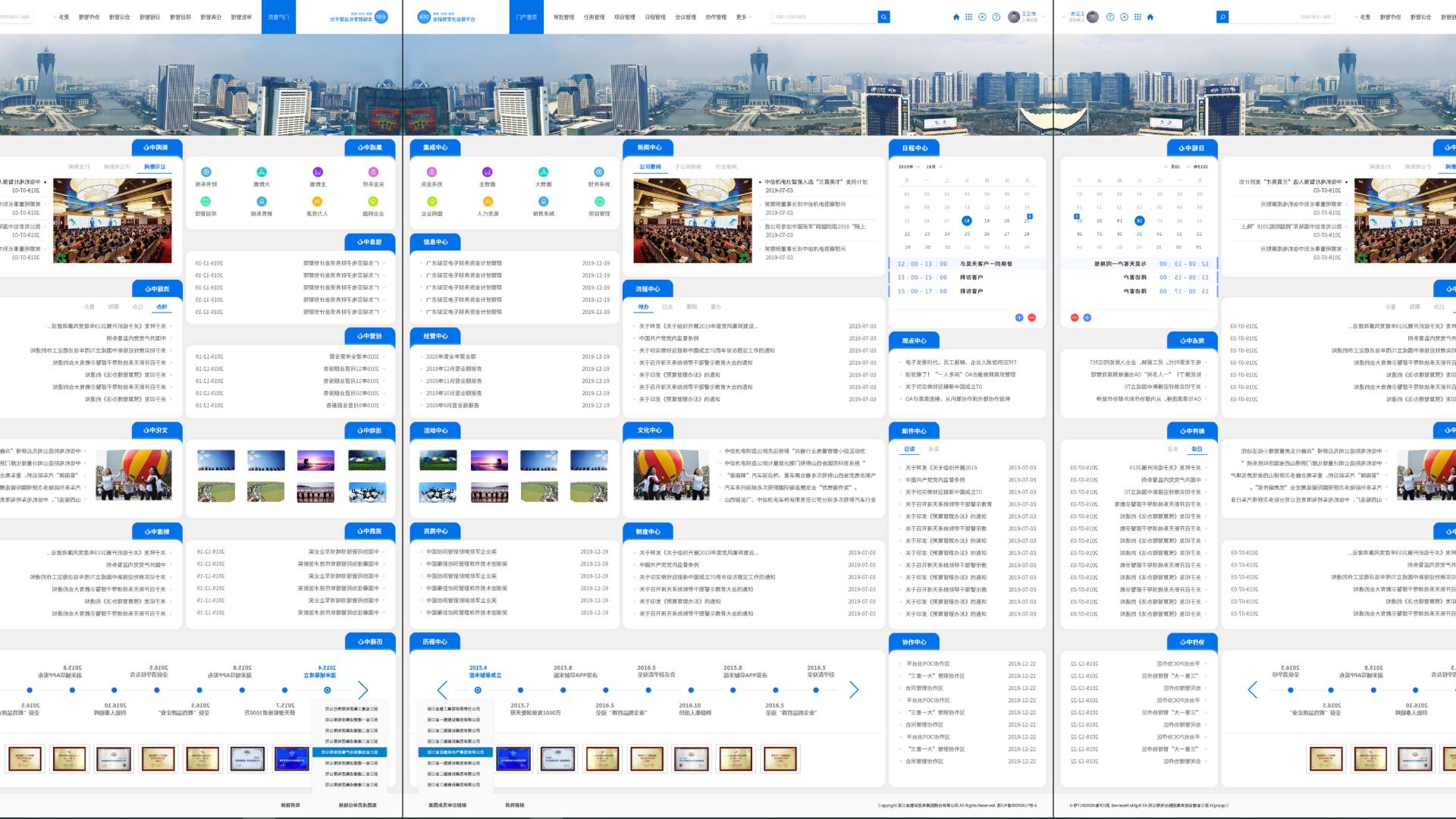Click plus-circle quick-add icon in center header
Screen dimensions: 1456x819
tap(982, 17)
